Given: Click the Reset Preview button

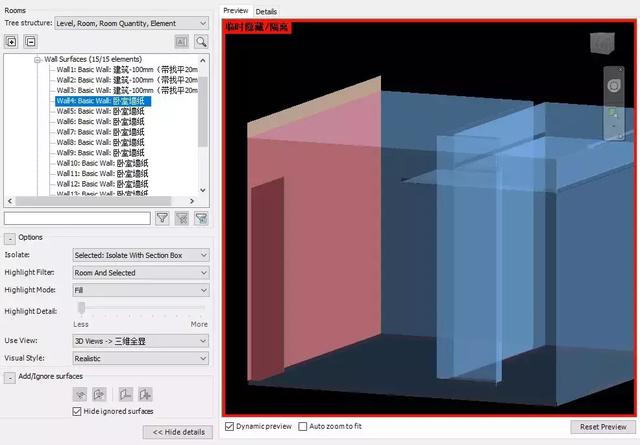Looking at the screenshot, I should (x=603, y=427).
